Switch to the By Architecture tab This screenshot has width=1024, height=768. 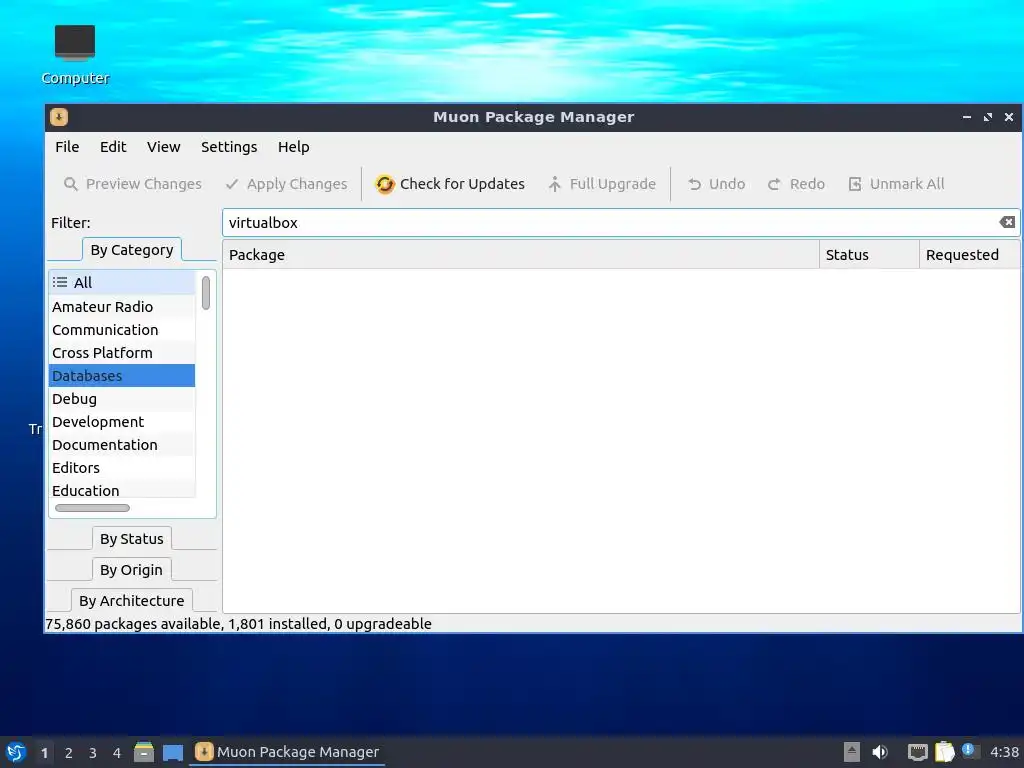click(x=132, y=600)
